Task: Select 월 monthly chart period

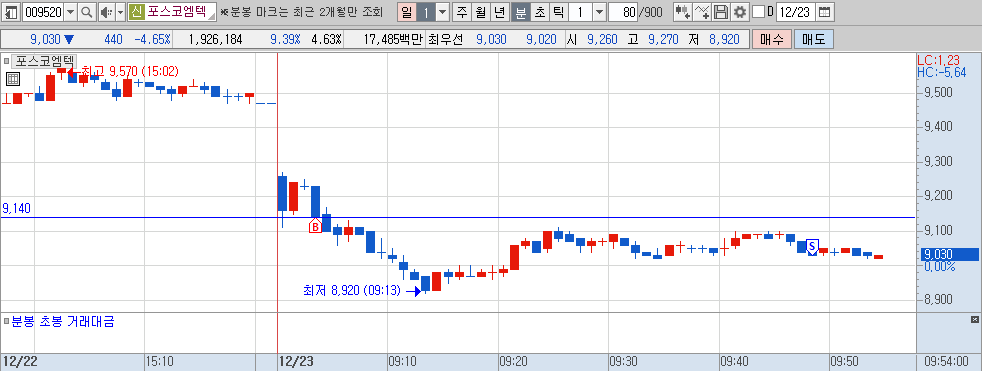Action: (x=480, y=11)
